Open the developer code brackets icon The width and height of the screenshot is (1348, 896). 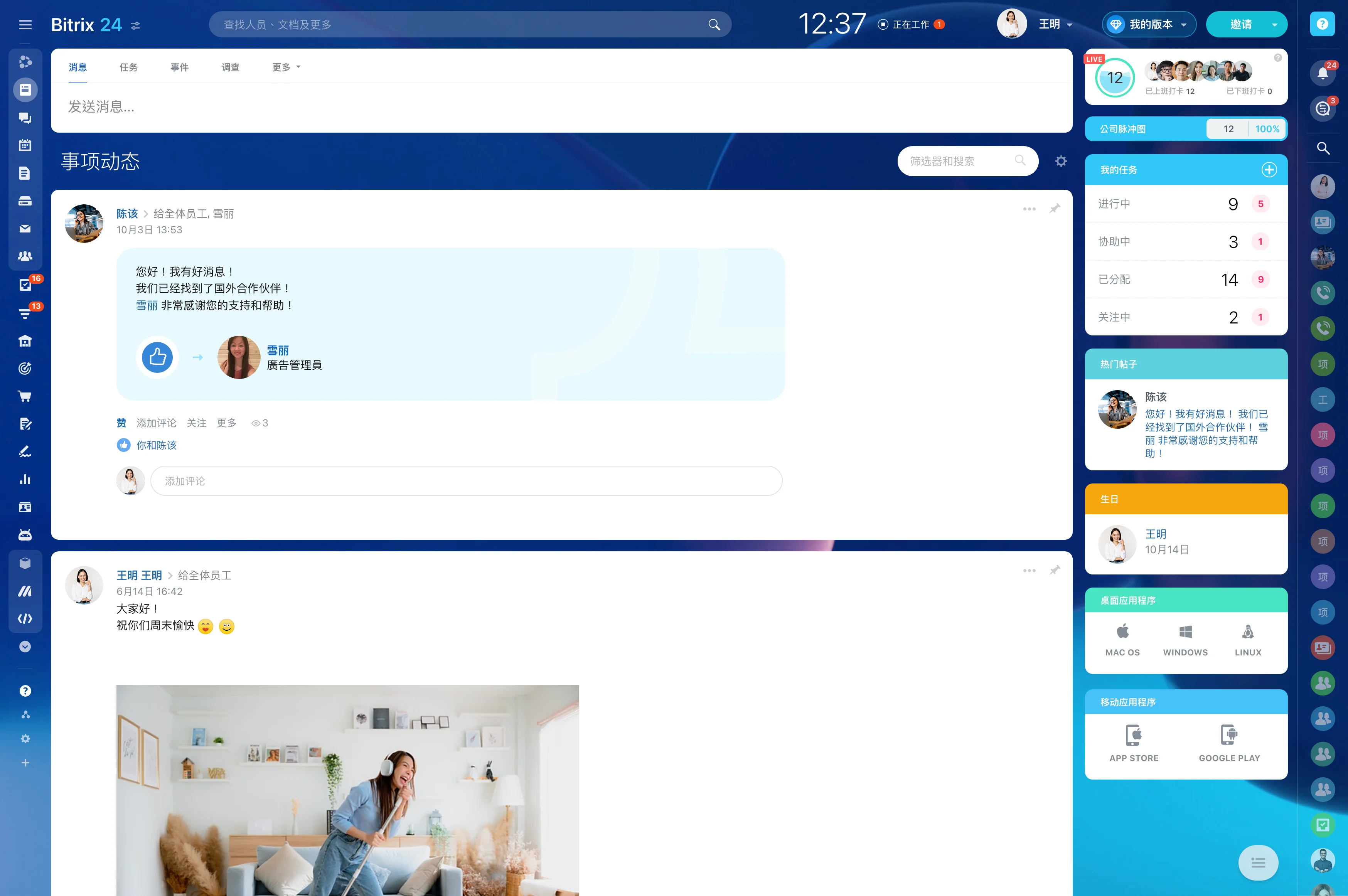tap(25, 619)
